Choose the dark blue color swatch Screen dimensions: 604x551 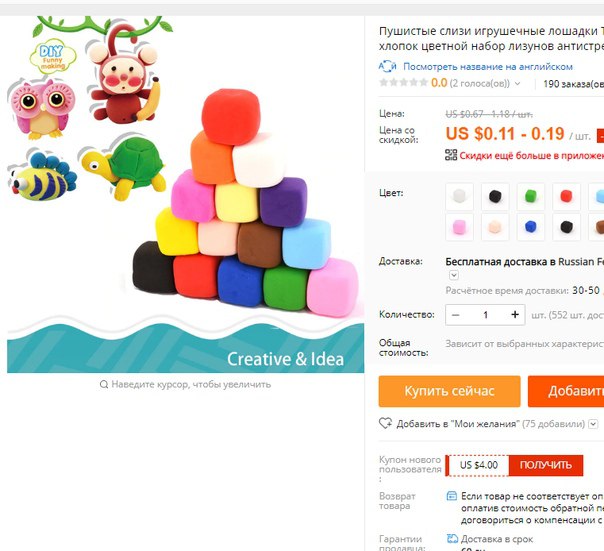531,227
